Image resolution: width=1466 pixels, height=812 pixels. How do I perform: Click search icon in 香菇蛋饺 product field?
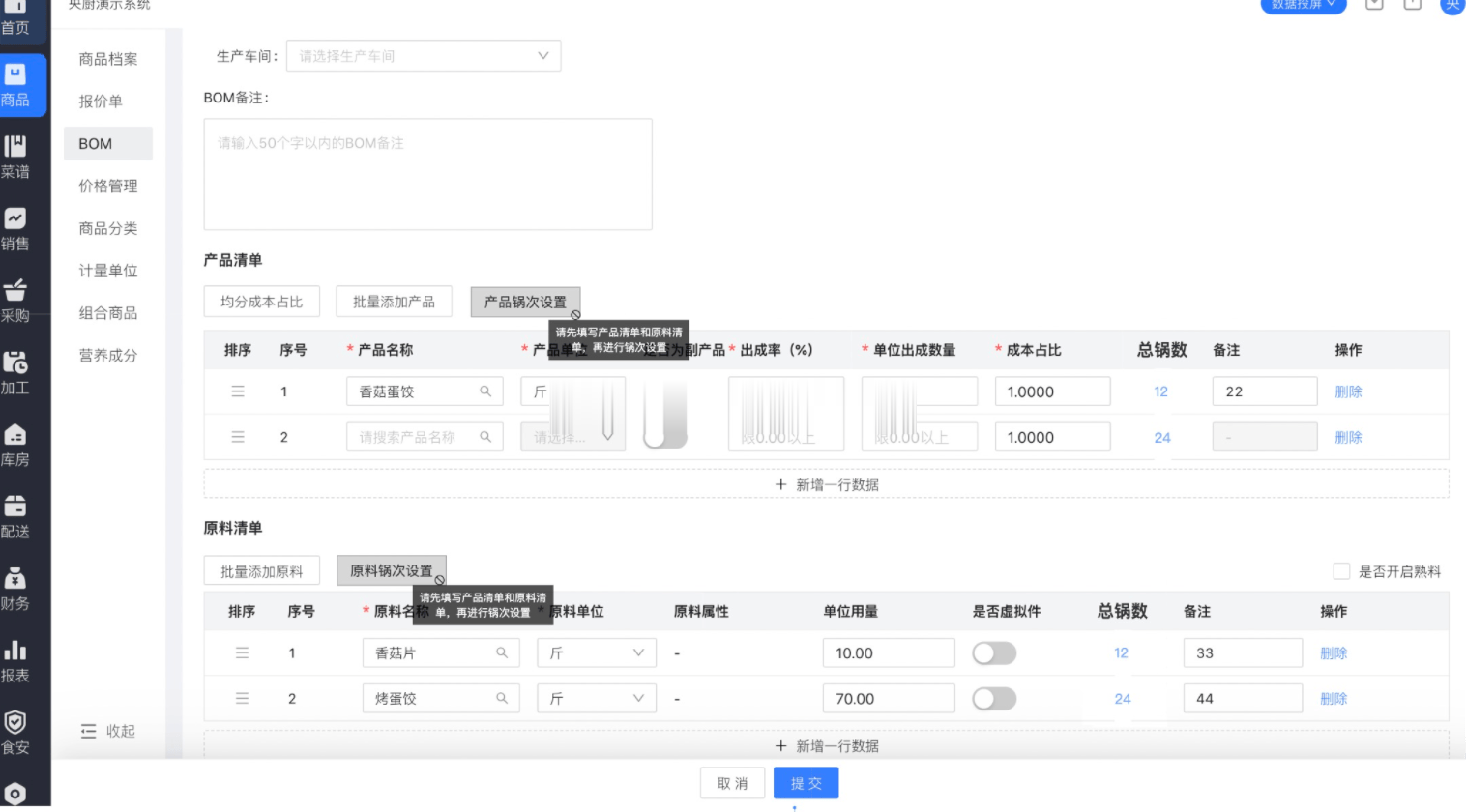[x=485, y=391]
